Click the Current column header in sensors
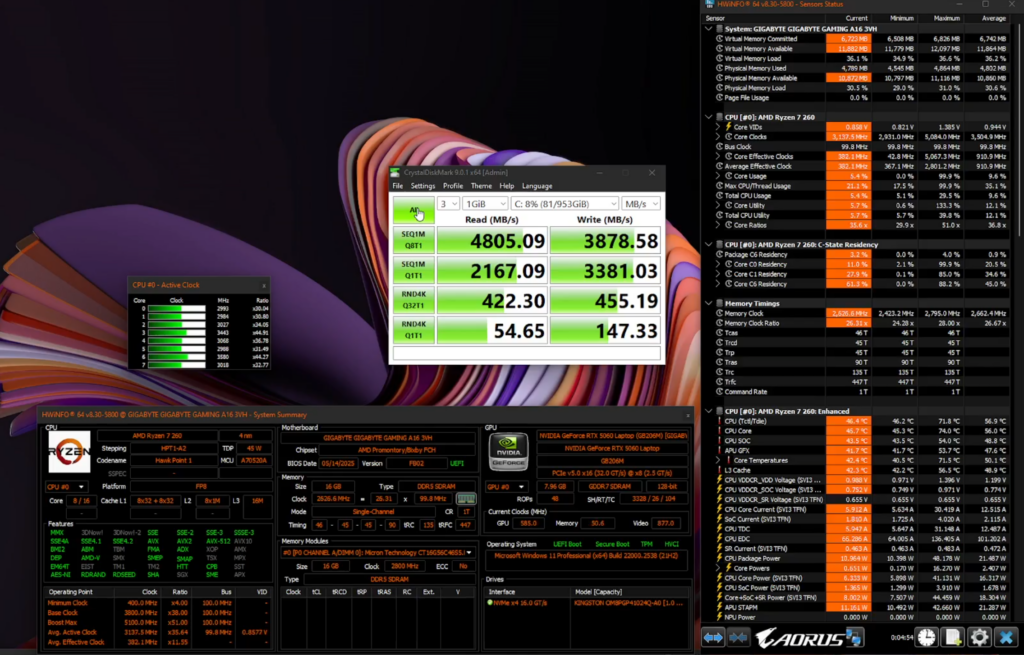1024x655 pixels. (x=856, y=18)
